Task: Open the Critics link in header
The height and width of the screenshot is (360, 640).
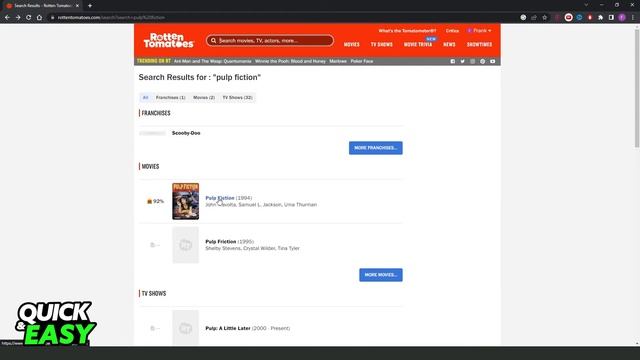Action: pos(452,31)
